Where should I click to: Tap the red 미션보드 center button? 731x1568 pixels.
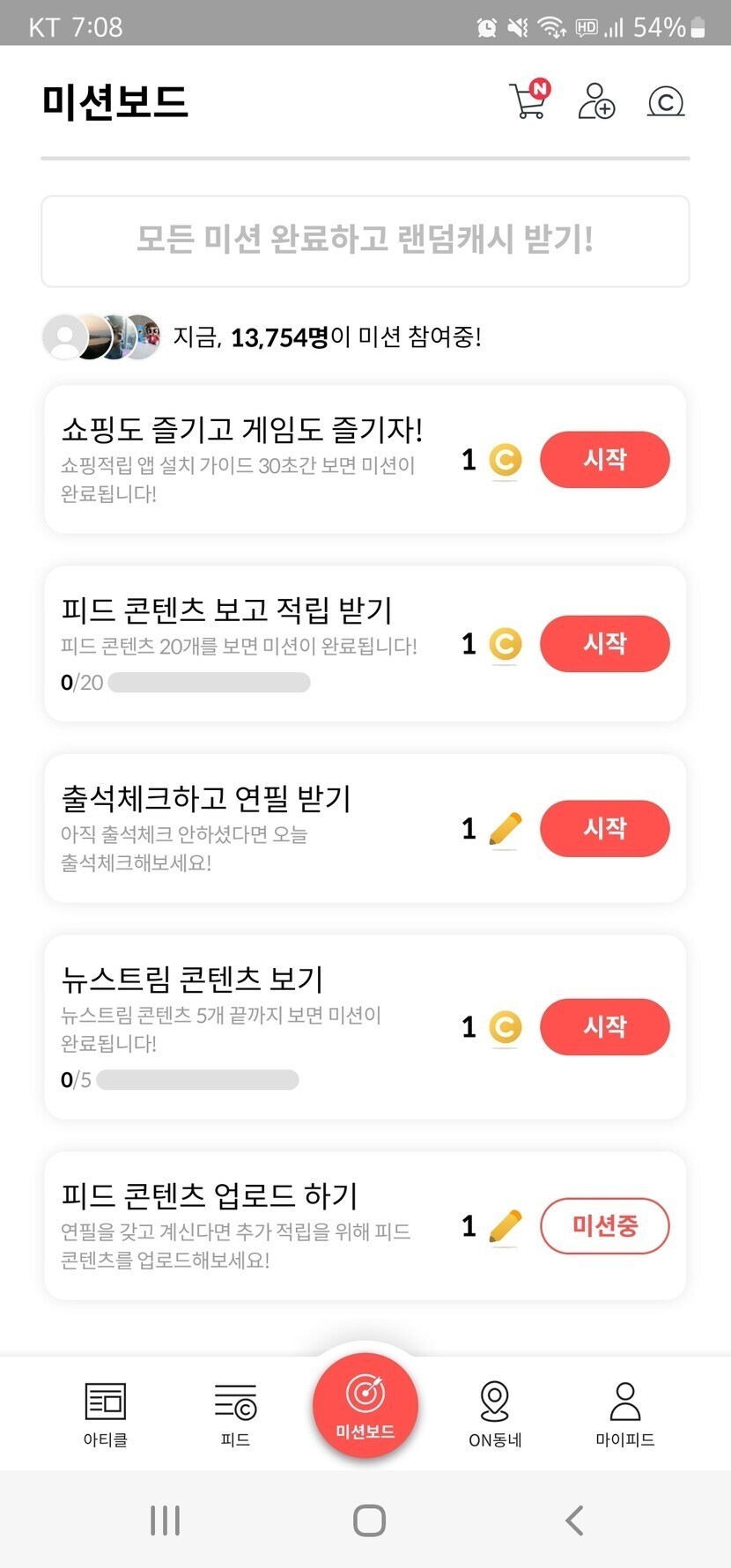[365, 1405]
